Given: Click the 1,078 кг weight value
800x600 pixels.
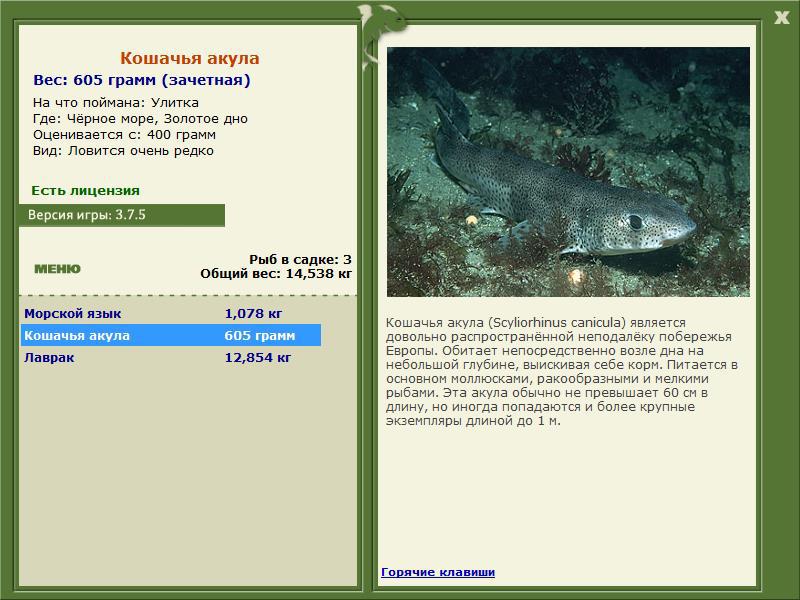Looking at the screenshot, I should pyautogui.click(x=253, y=314).
